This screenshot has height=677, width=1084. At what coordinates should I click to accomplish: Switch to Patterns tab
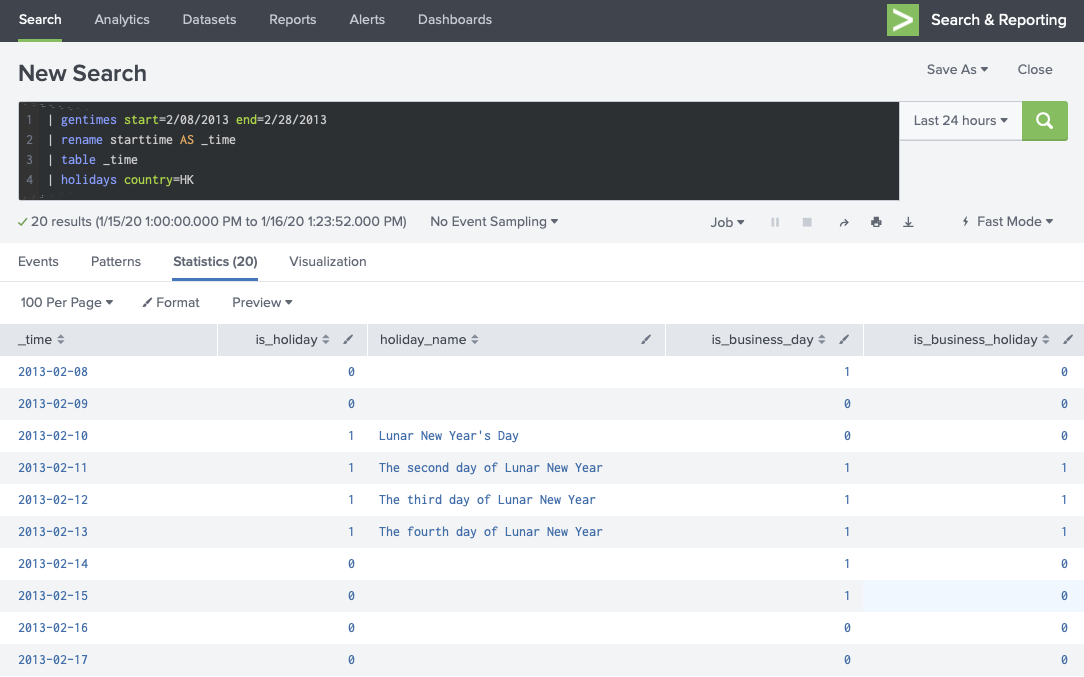115,261
